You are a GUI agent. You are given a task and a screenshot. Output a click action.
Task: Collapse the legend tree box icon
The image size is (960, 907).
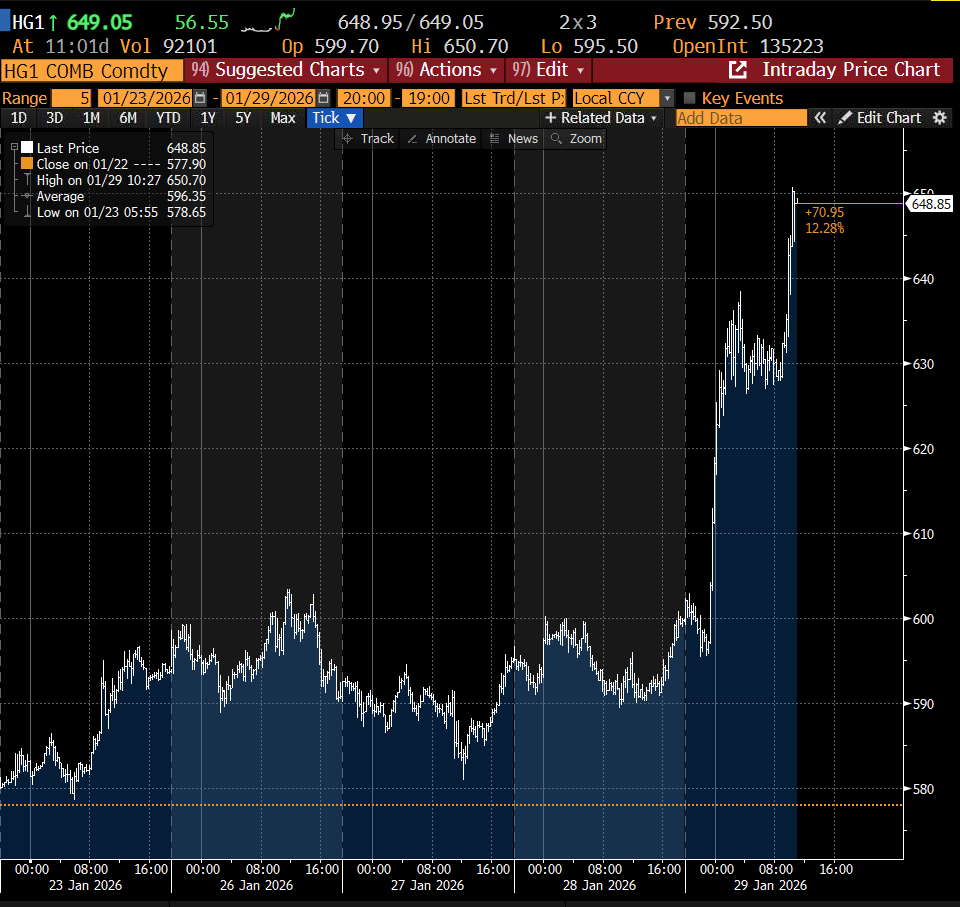[x=14, y=148]
